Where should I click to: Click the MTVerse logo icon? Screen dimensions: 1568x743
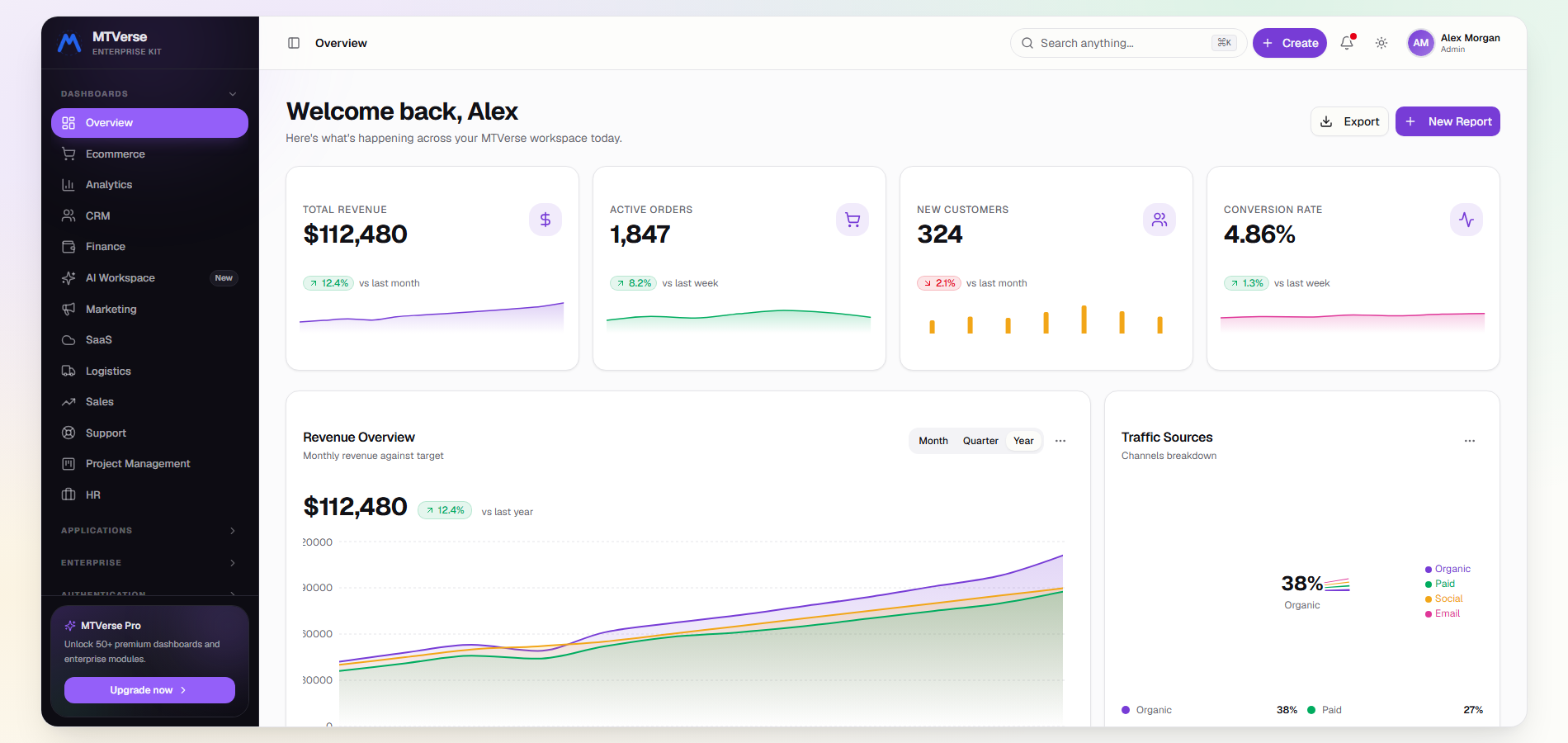[69, 43]
